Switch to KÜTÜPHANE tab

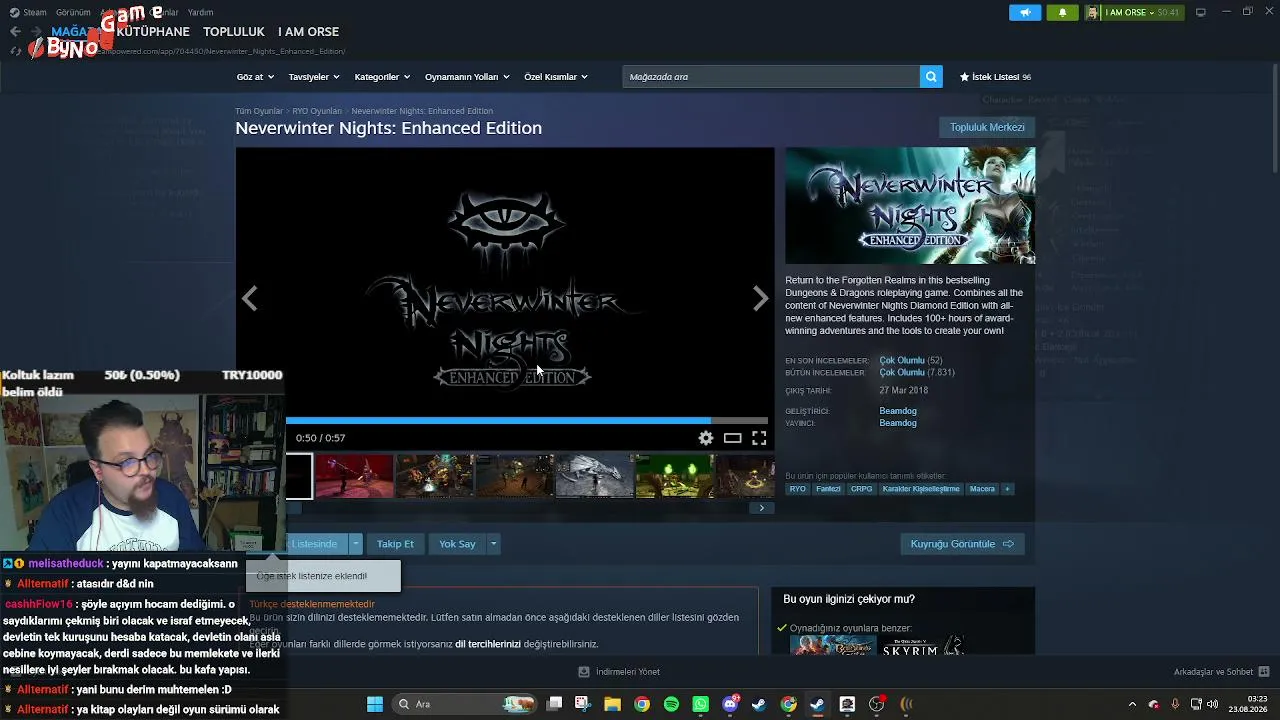point(153,31)
